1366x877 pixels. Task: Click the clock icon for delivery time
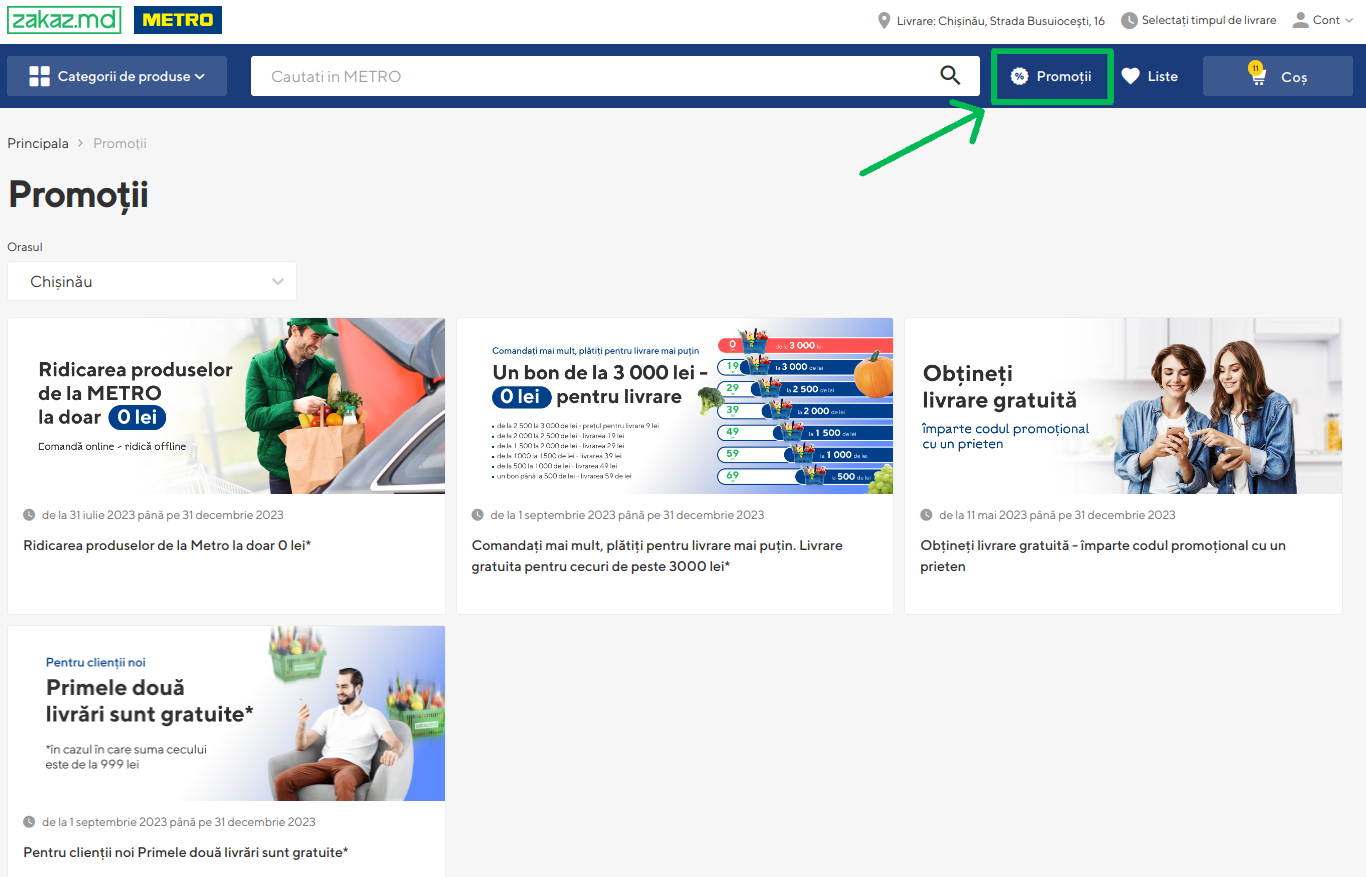(x=1129, y=20)
